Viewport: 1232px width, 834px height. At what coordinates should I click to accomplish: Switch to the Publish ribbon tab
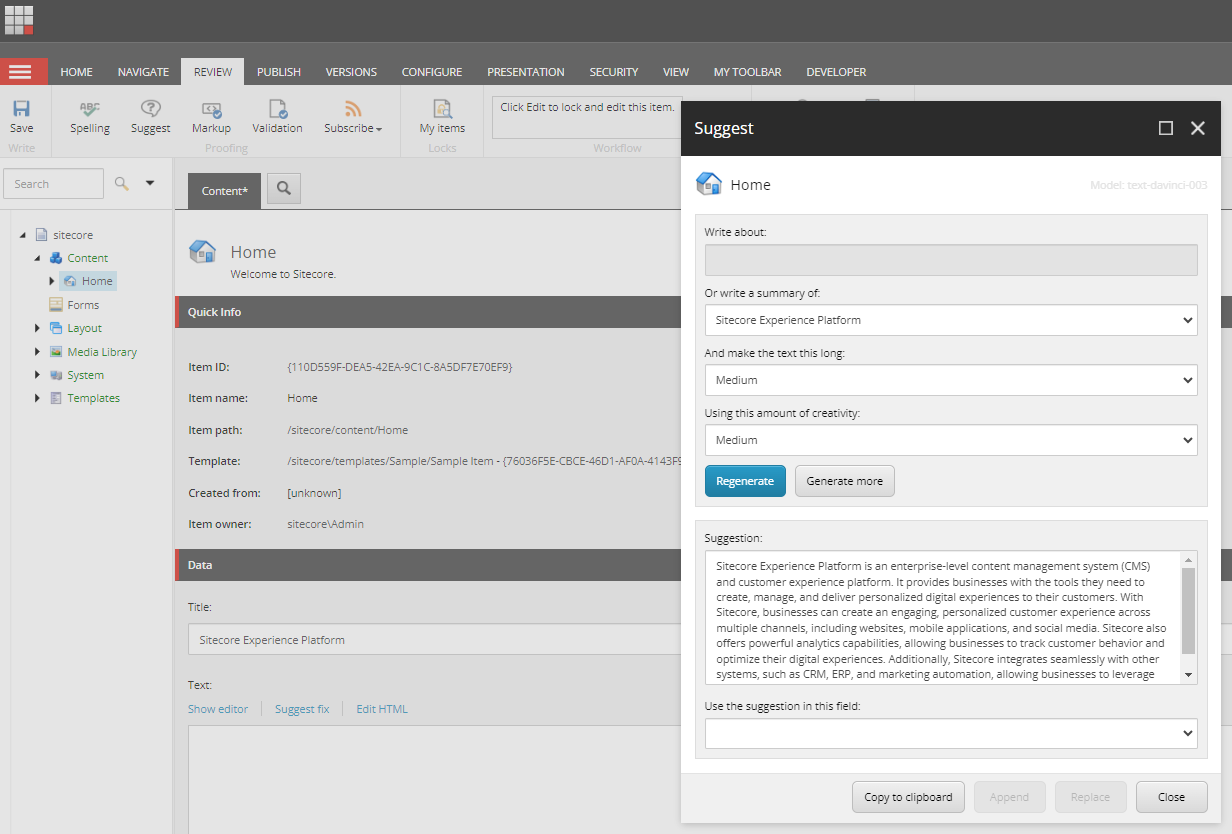point(278,72)
